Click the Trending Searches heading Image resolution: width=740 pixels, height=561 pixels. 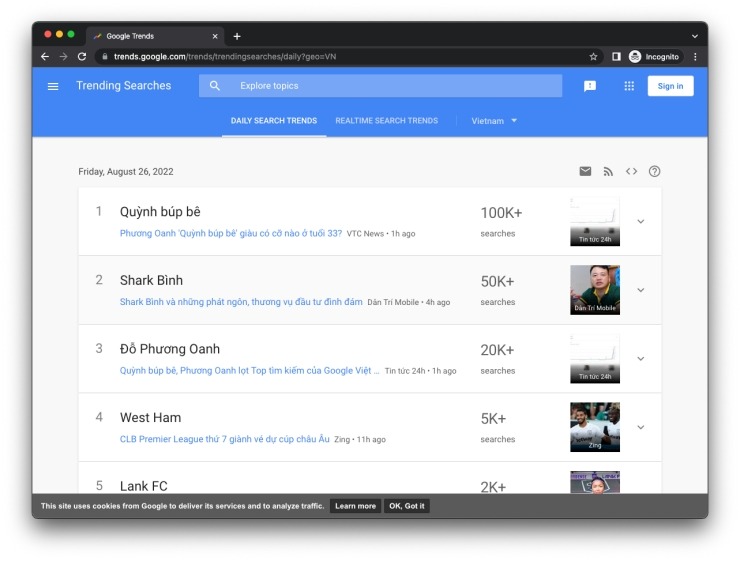click(124, 85)
